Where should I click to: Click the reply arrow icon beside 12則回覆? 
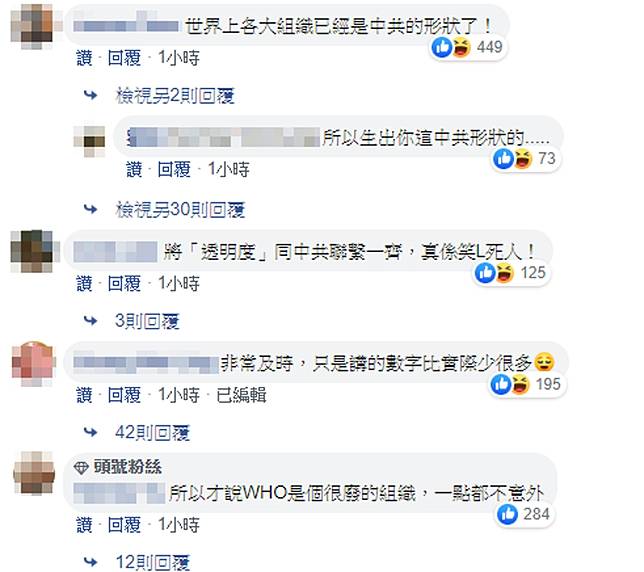click(90, 561)
